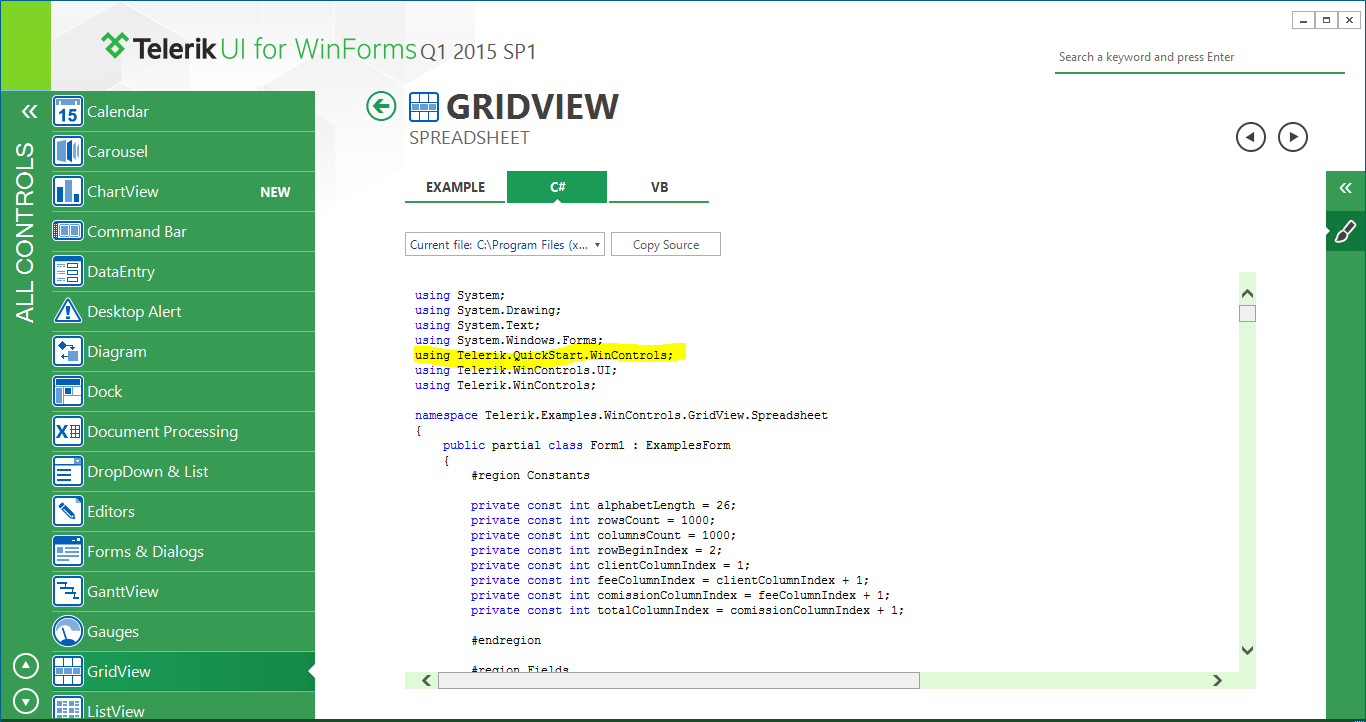The image size is (1366, 722).
Task: Click the Command Bar icon
Action: [67, 232]
